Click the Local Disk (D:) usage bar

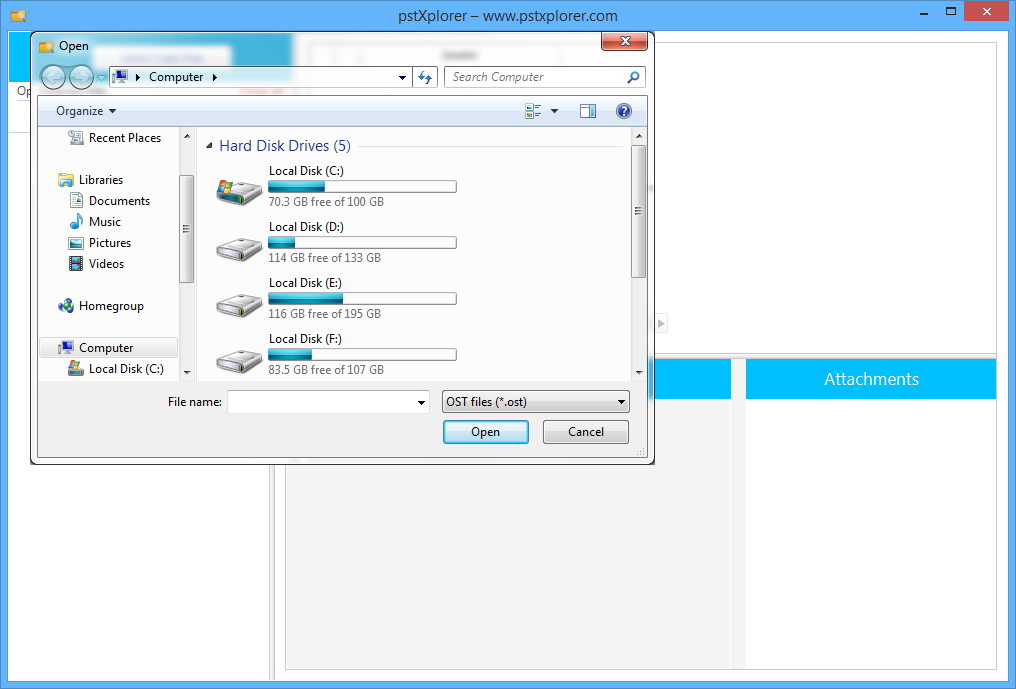[362, 242]
